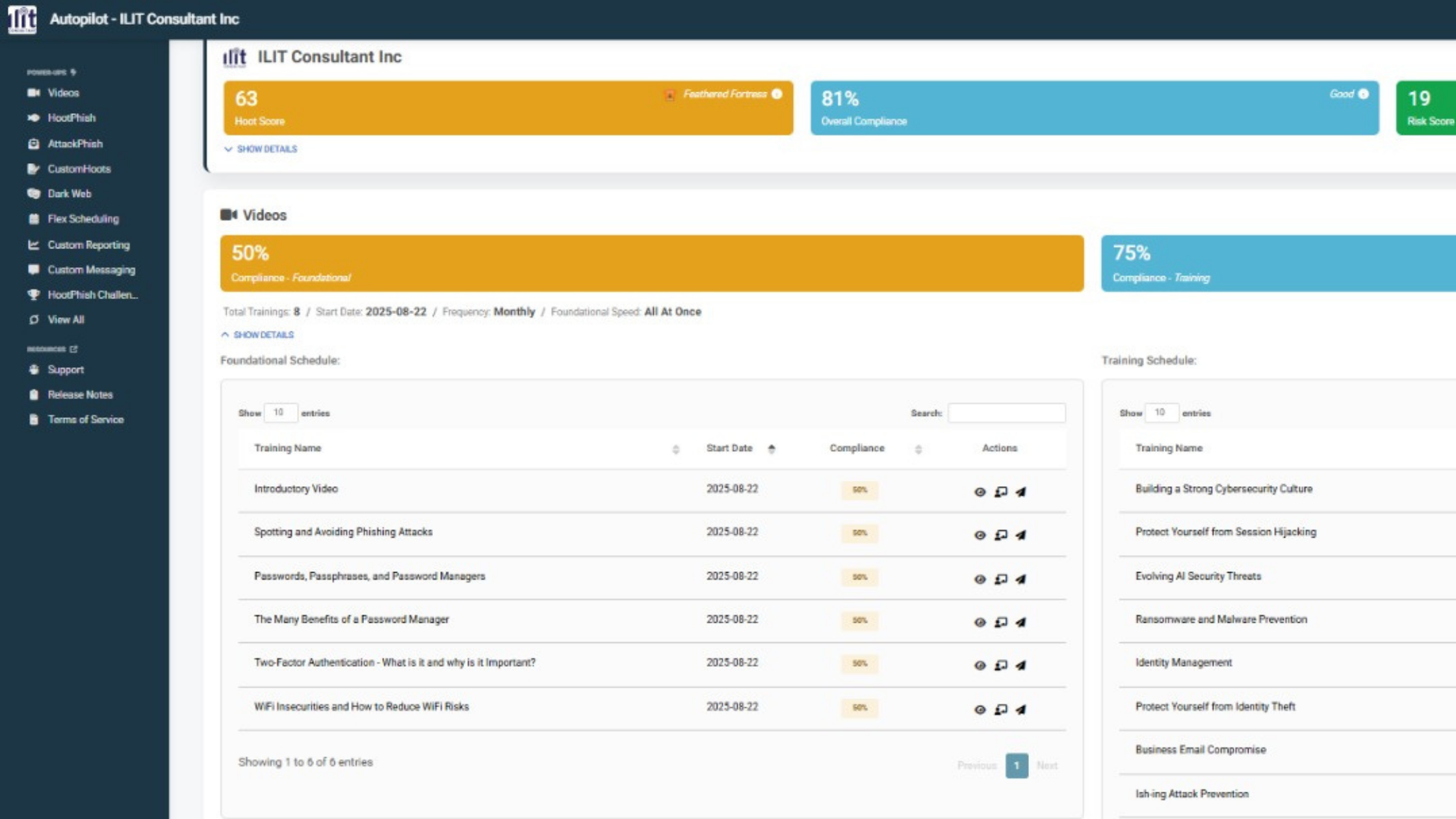This screenshot has width=1456, height=819.
Task: Click the Foundational Schedule search field
Action: coord(1006,413)
